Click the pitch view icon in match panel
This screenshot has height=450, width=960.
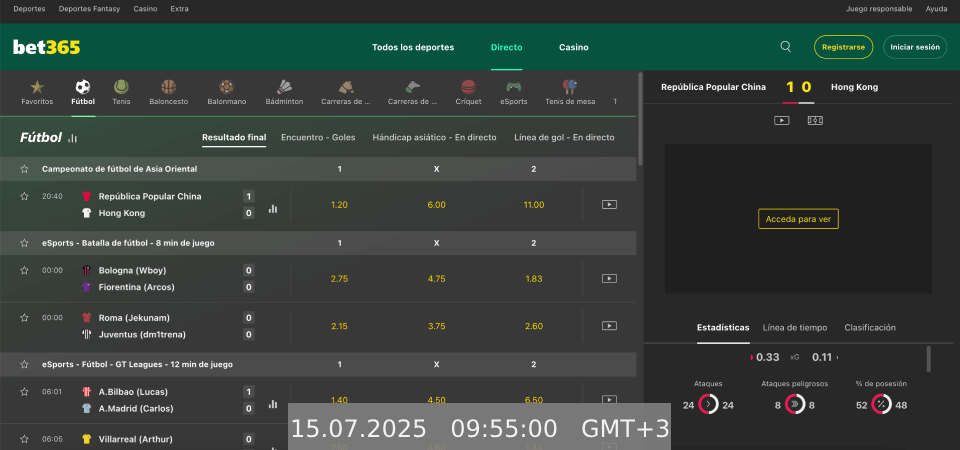coord(815,121)
